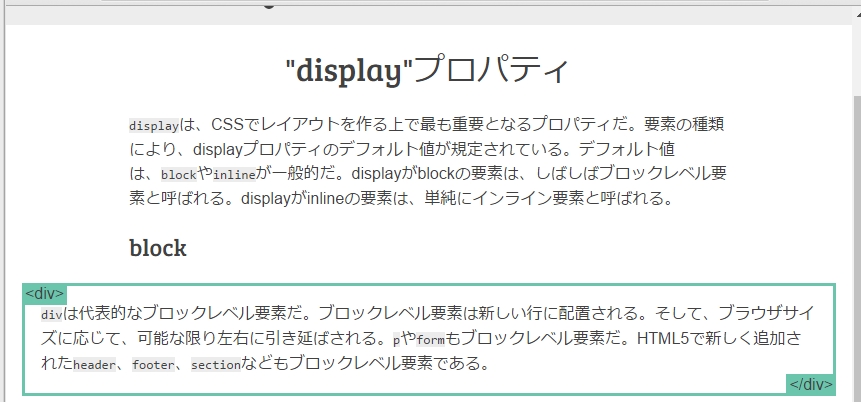The image size is (861, 402).
Task: Click the inline code word in intro paragraph
Action: [234, 175]
